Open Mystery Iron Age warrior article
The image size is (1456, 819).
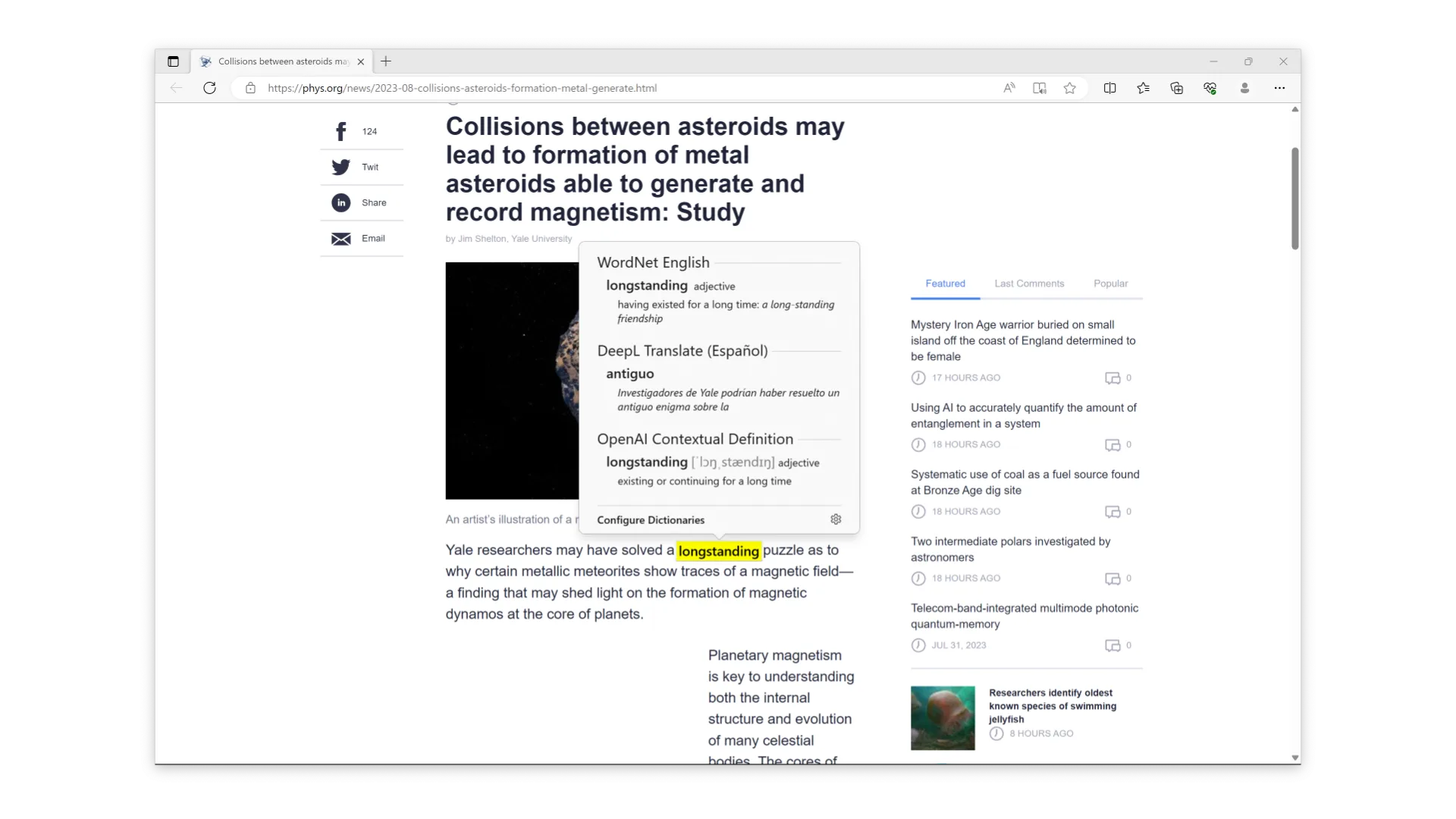pyautogui.click(x=1023, y=340)
